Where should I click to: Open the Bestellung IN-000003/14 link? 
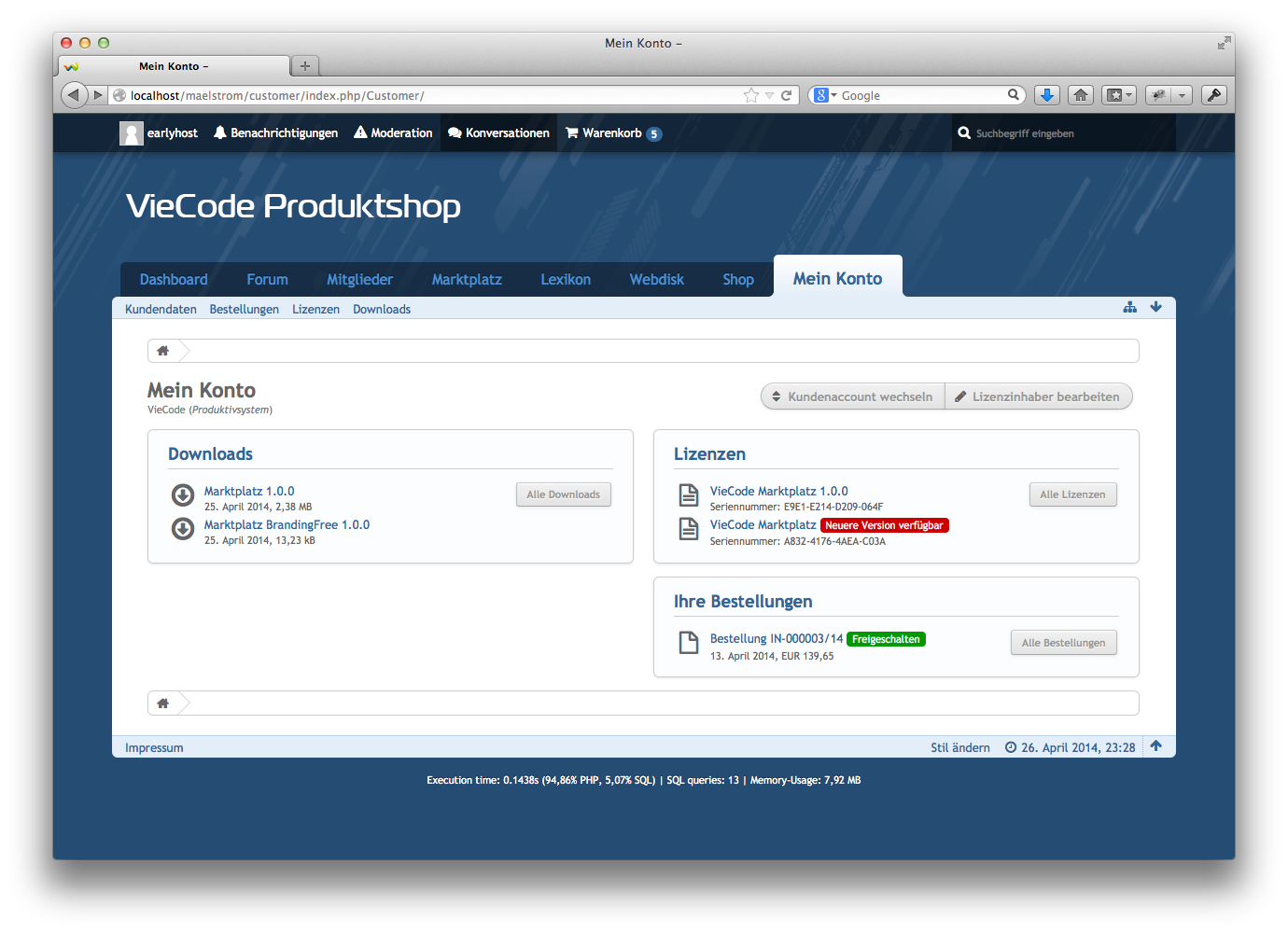tap(776, 639)
